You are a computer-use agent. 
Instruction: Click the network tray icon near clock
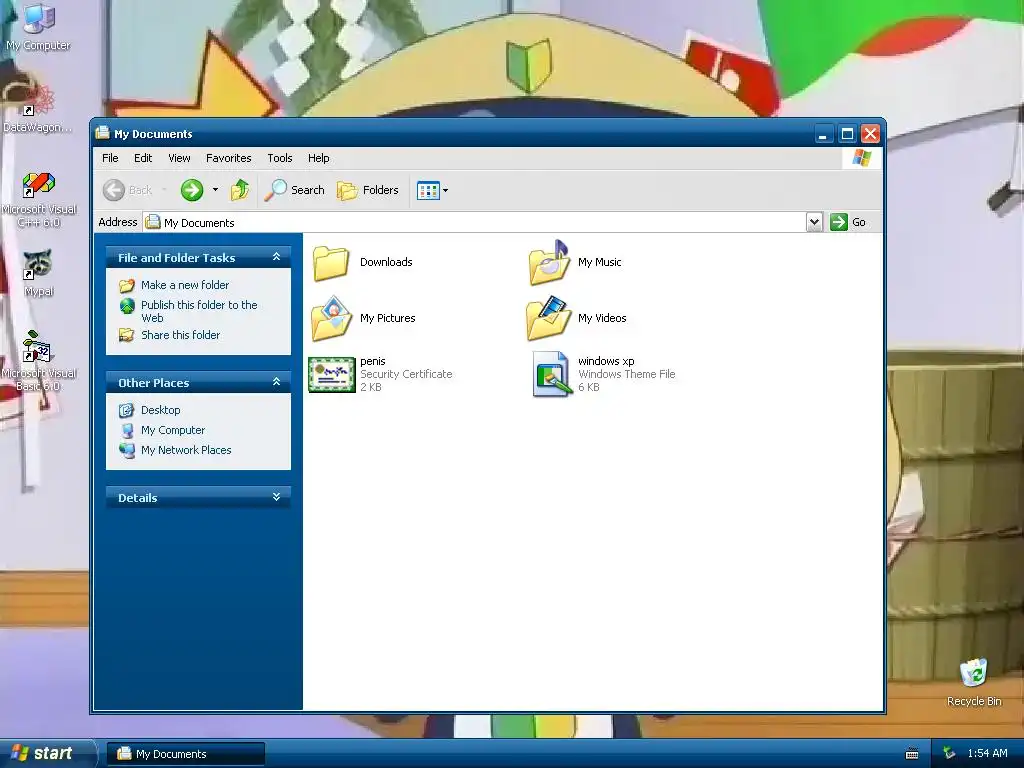[x=950, y=754]
